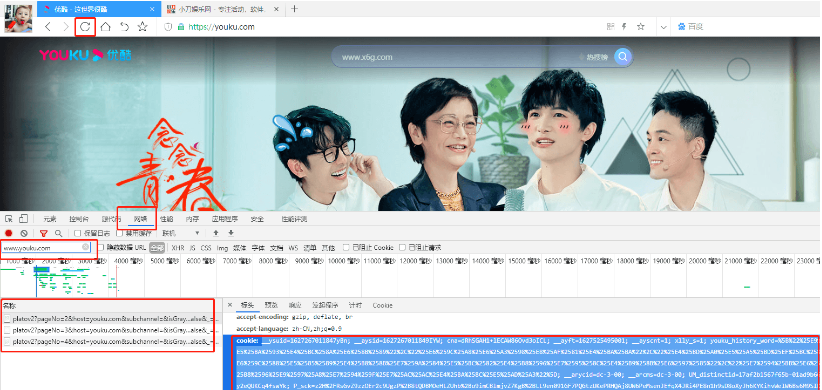
Task: Select the 网络 (Network) DevTools tab
Action: (x=140, y=219)
